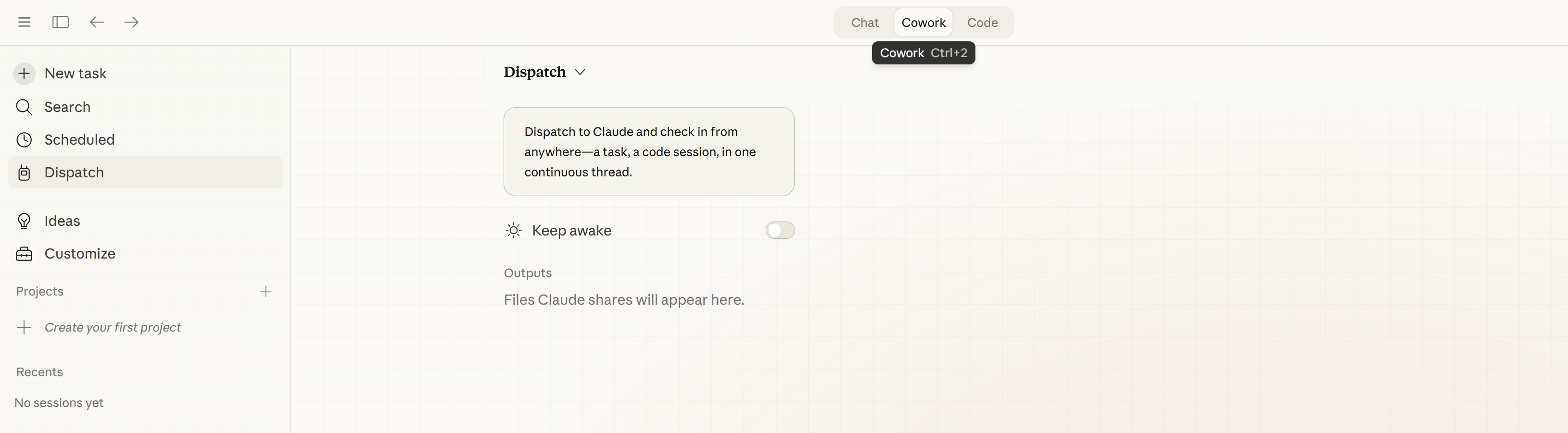
Task: Click the Projects section header
Action: 39,291
